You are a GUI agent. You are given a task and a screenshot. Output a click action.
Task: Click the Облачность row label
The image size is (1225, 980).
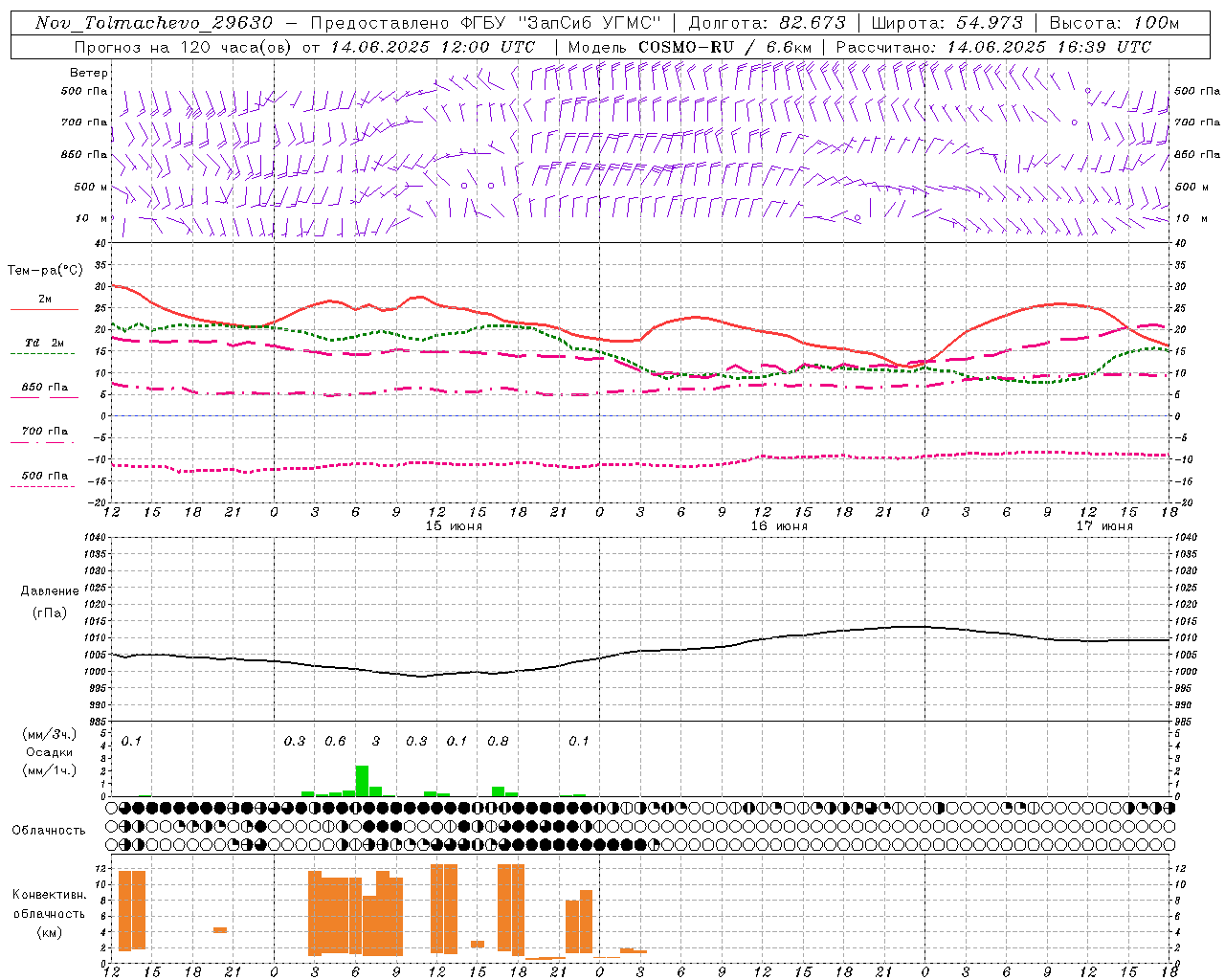click(49, 831)
